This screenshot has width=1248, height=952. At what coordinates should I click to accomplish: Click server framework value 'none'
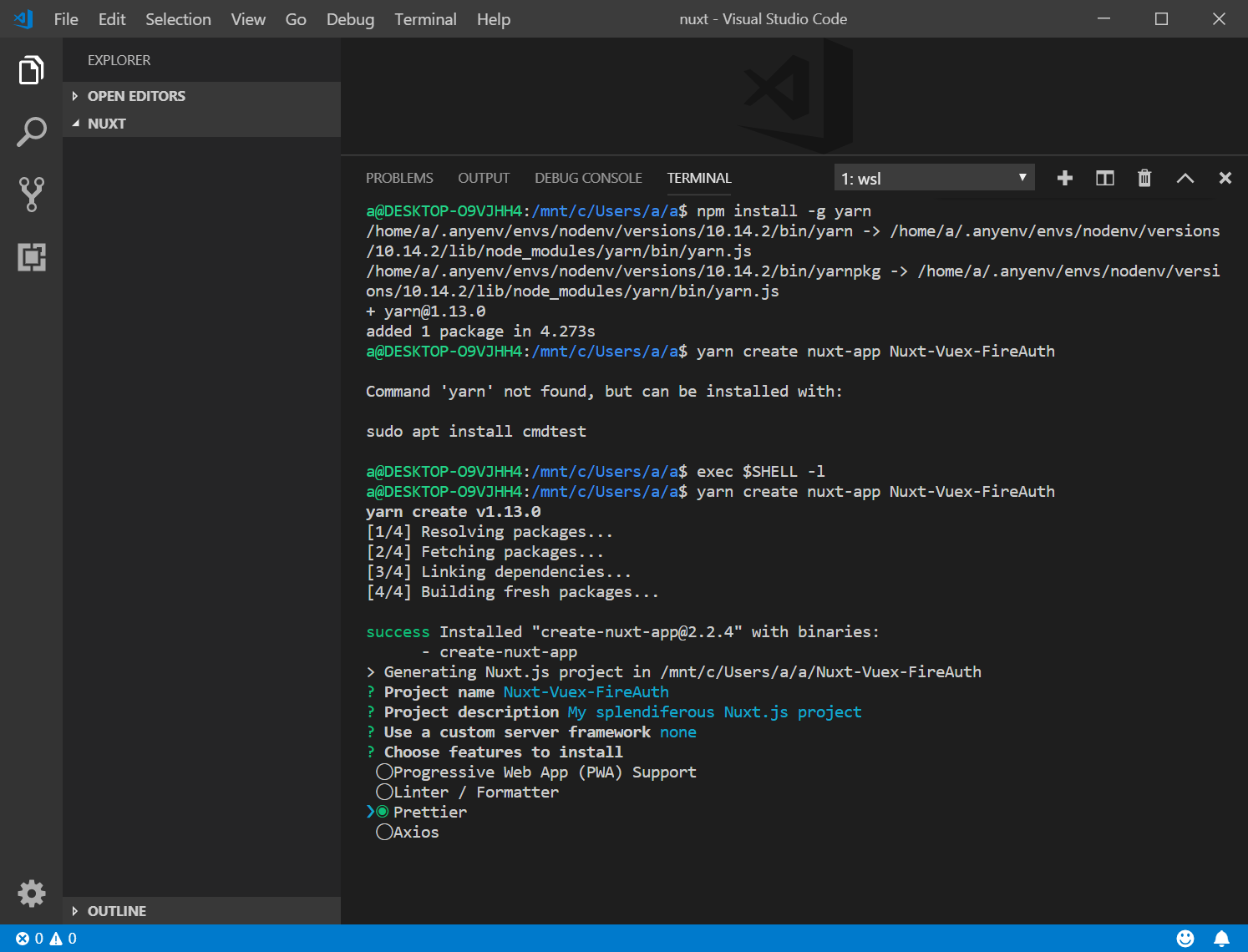678,732
